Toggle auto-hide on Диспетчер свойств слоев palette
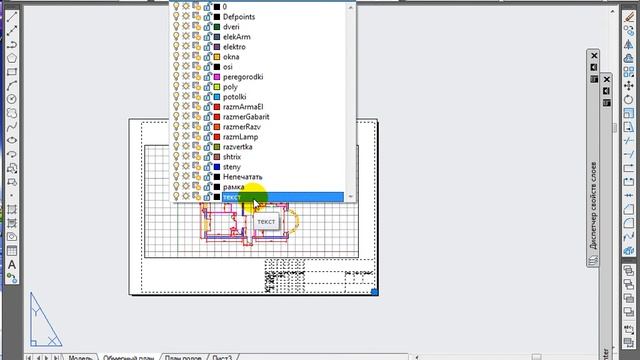Screen dimensions: 640x360 [594, 67]
